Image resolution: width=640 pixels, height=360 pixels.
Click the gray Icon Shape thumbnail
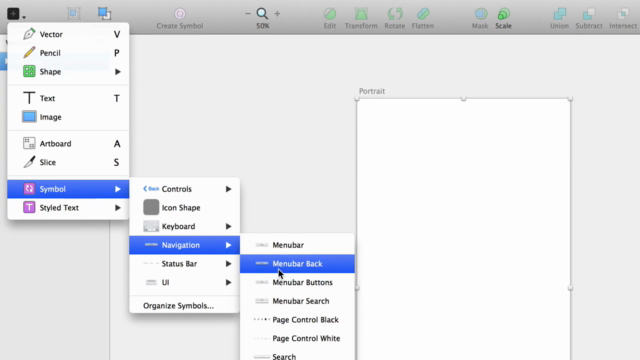pyautogui.click(x=151, y=207)
